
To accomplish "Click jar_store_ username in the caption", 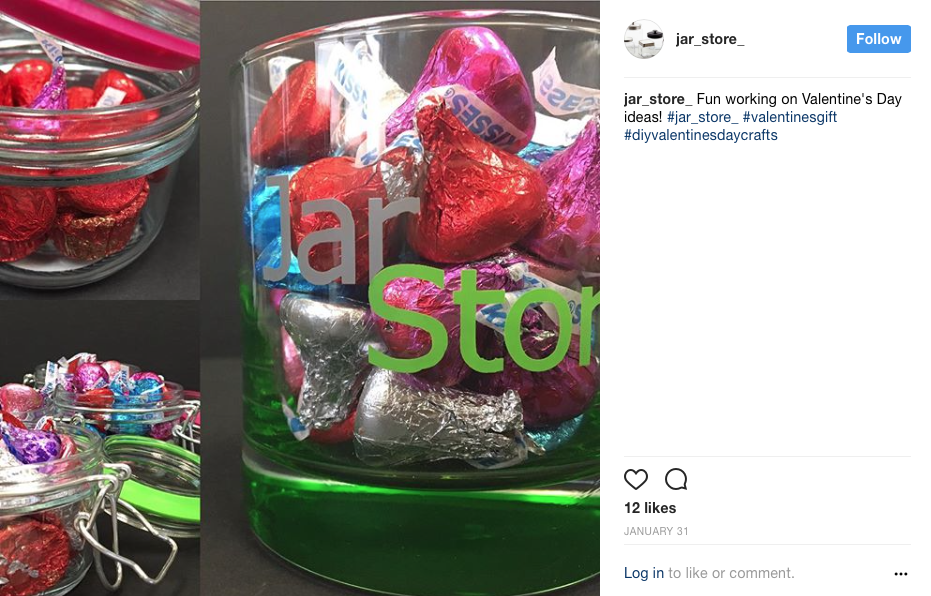I will point(658,99).
